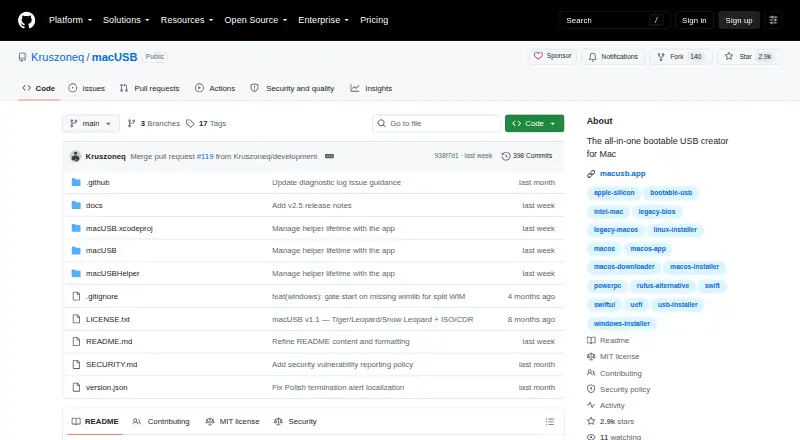Click the Notifications bell button

coord(613,57)
